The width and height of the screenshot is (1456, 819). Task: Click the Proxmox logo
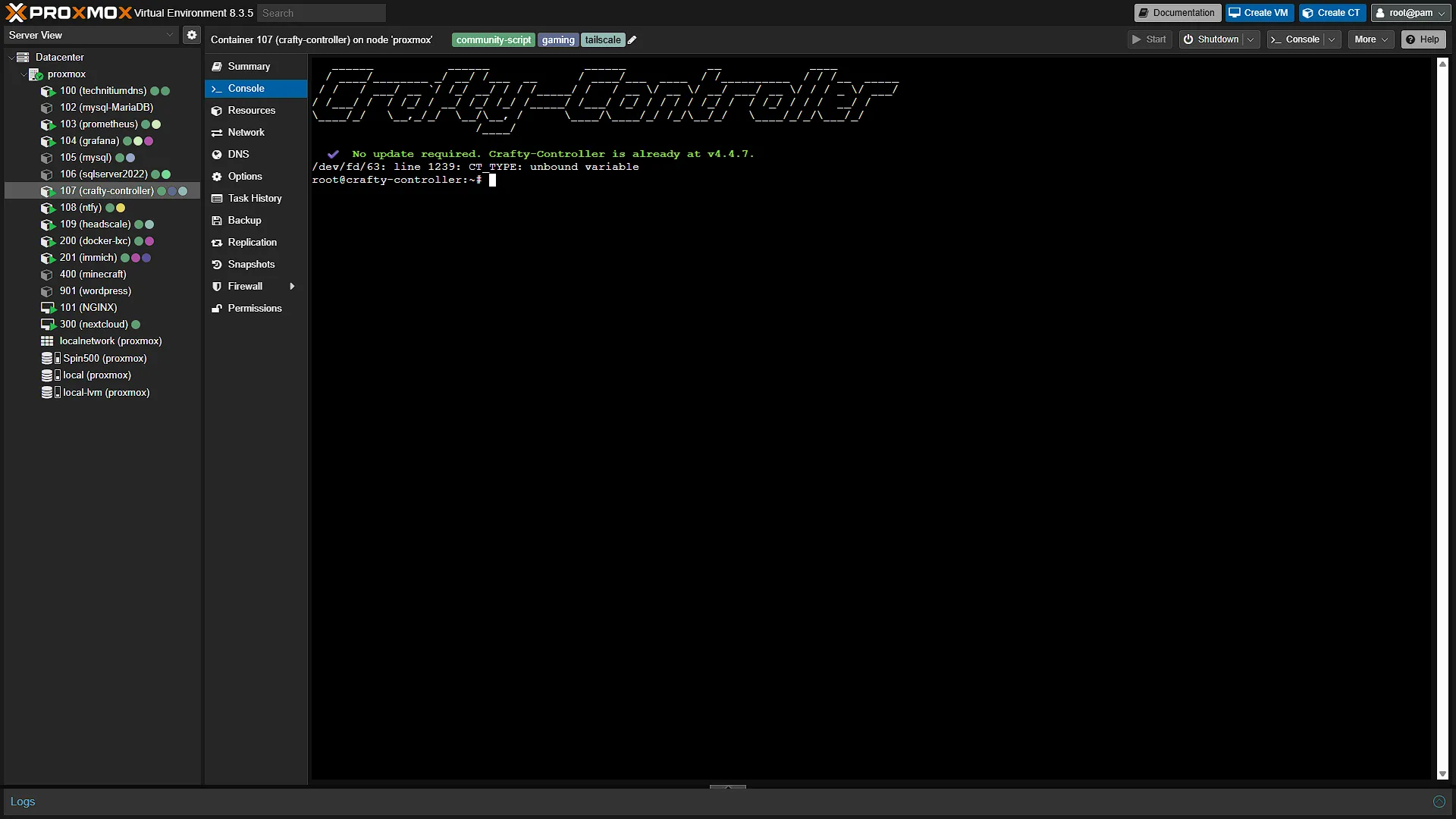pyautogui.click(x=68, y=13)
